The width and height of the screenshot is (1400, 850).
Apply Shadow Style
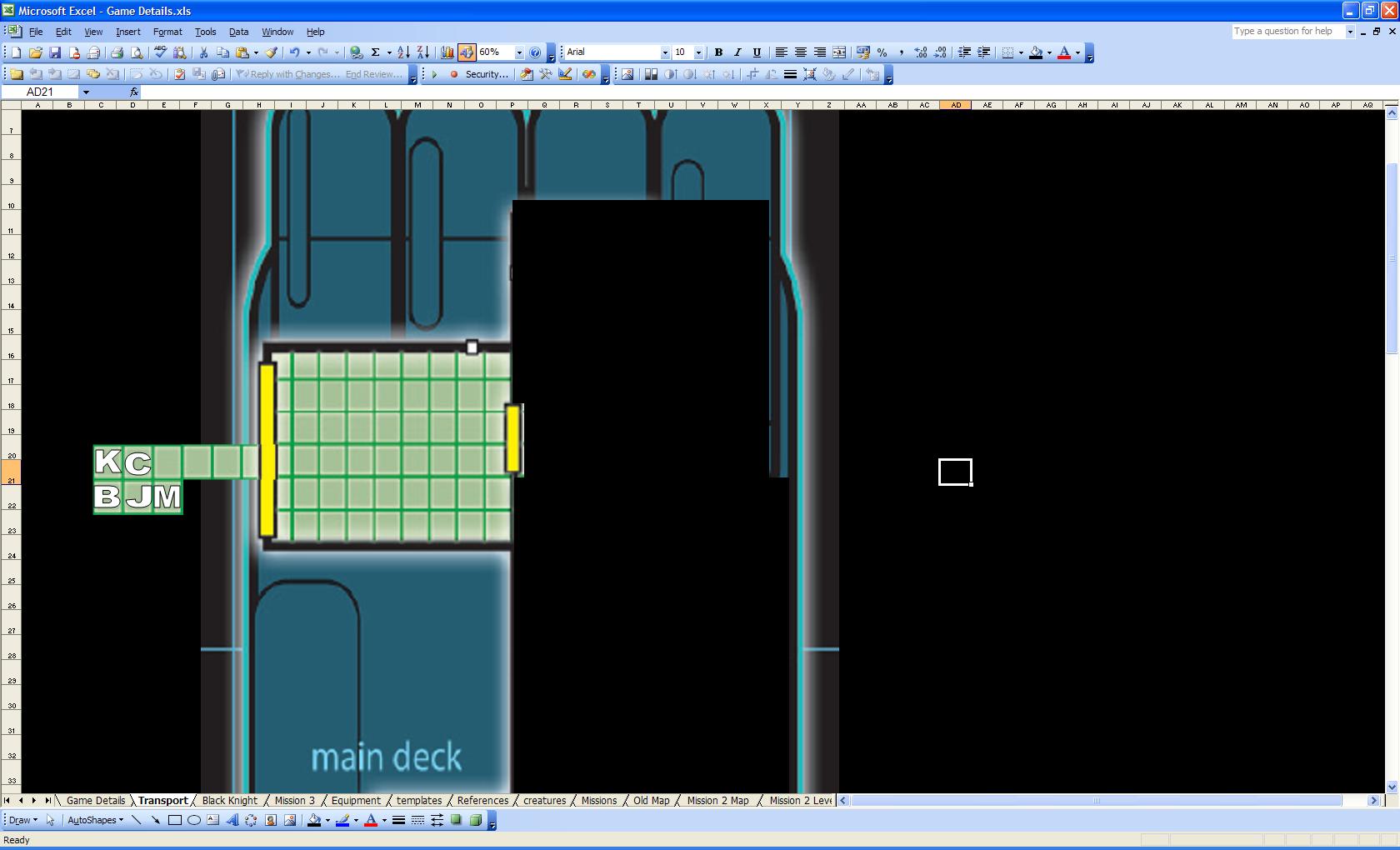[x=456, y=820]
